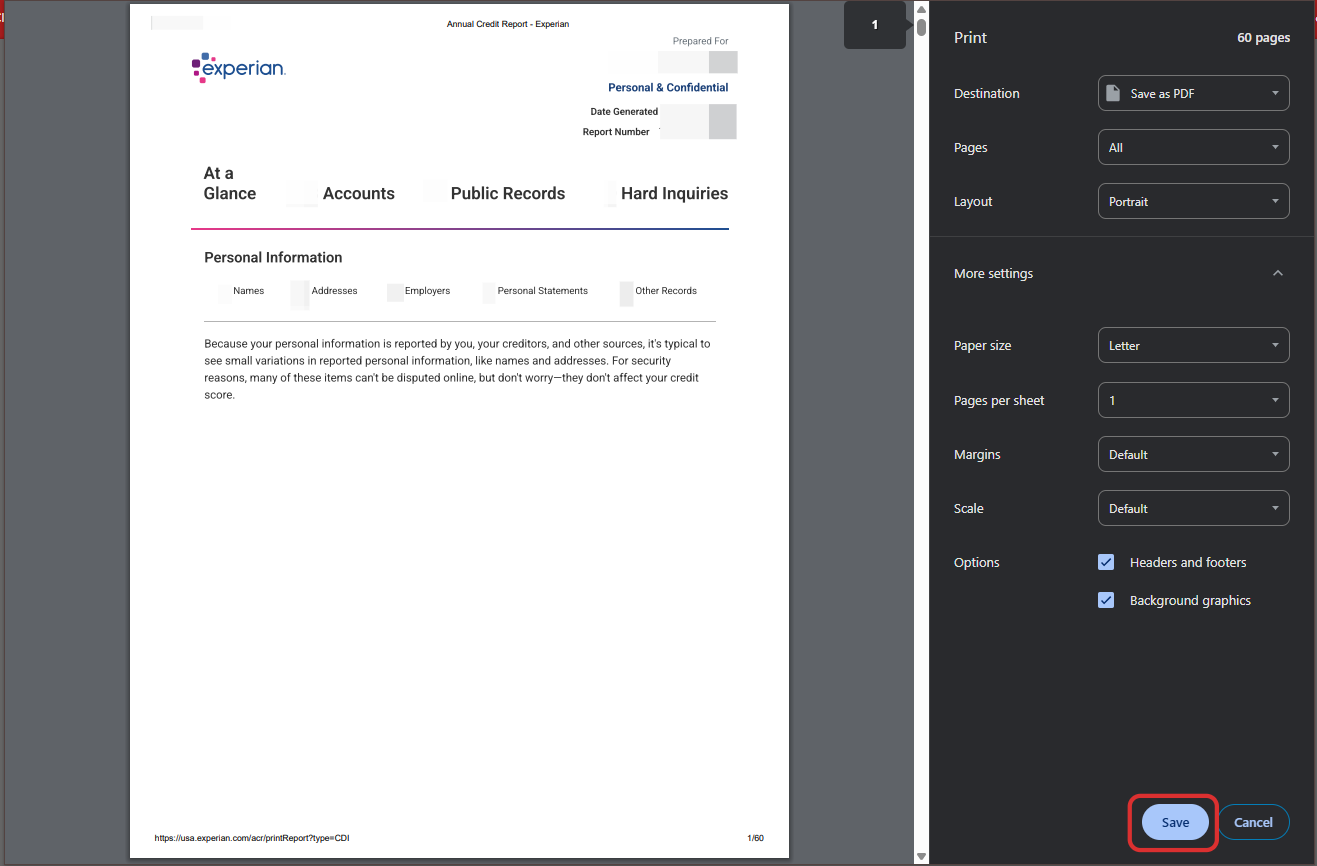
Task: Click the Annual Credit Report header text
Action: [508, 24]
